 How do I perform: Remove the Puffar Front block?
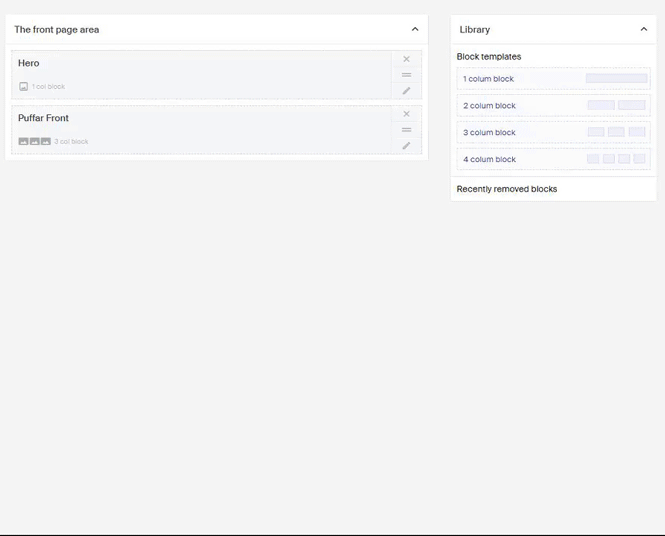pos(406,114)
